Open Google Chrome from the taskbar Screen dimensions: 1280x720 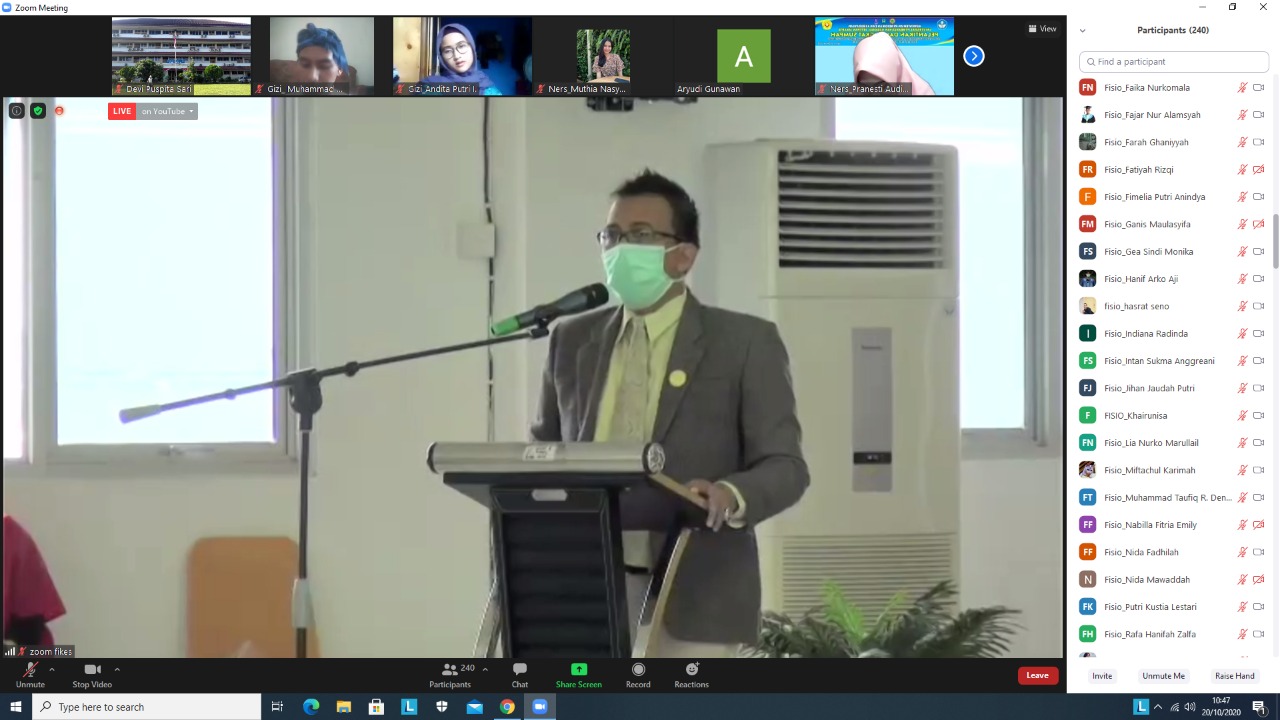pos(507,707)
